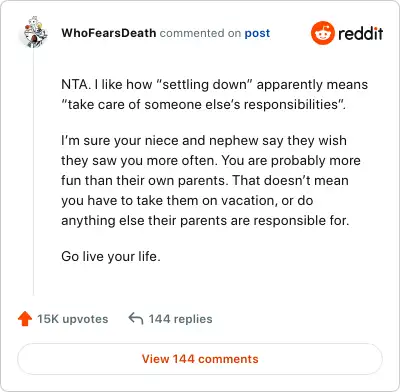Click the "15K upvotes" count
Image resolution: width=400 pixels, height=392 pixels.
pos(73,319)
